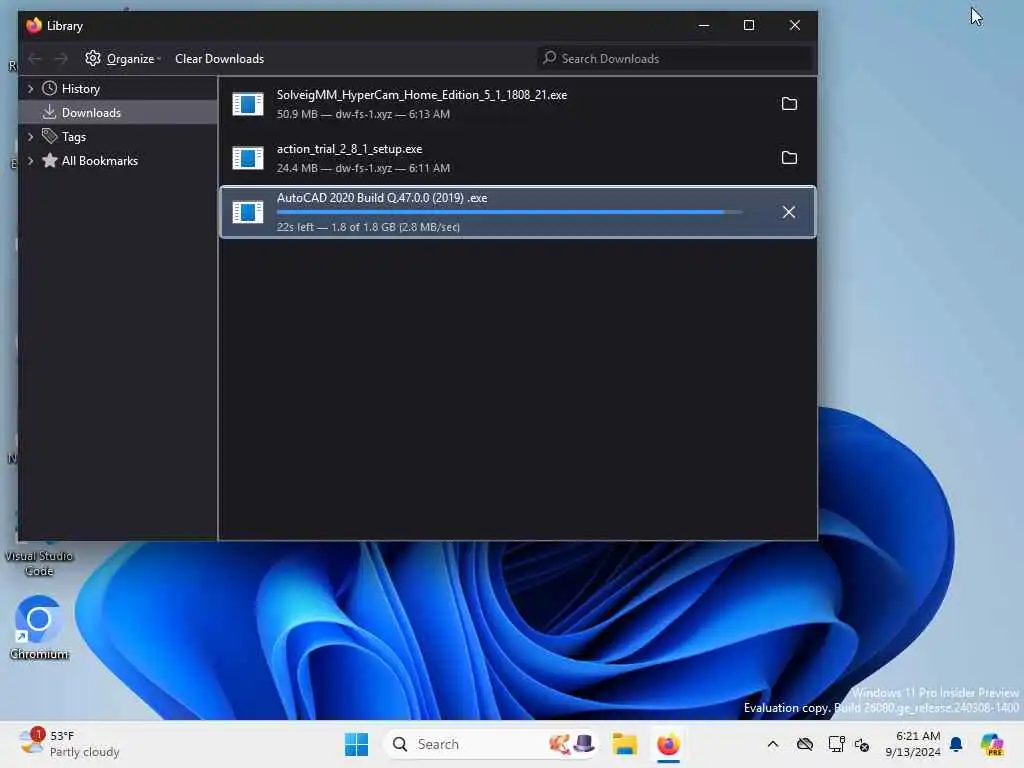Switch to Firefox on the taskbar
Image resolution: width=1024 pixels, height=768 pixels.
coord(668,744)
